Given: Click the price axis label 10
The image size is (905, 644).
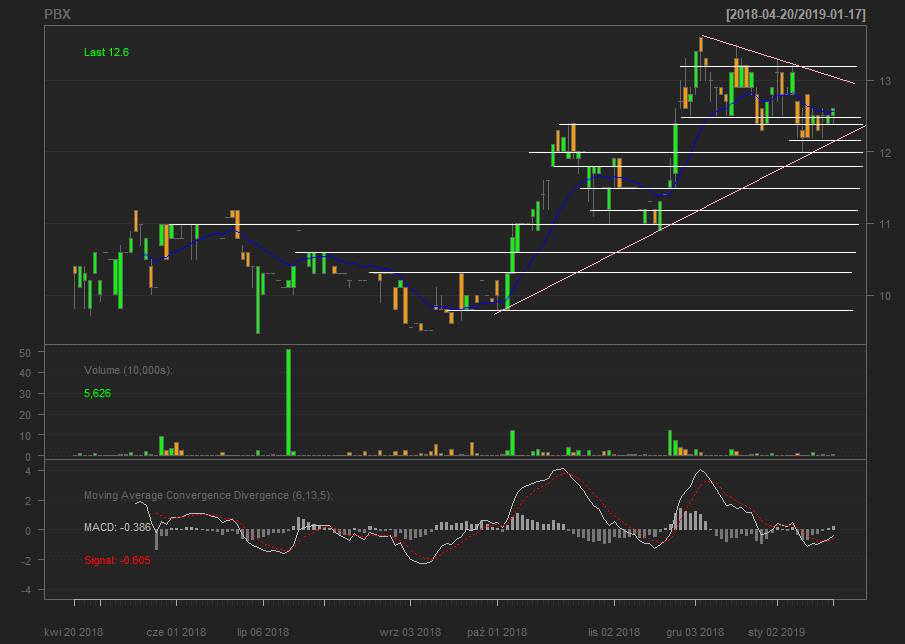Looking at the screenshot, I should point(885,296).
